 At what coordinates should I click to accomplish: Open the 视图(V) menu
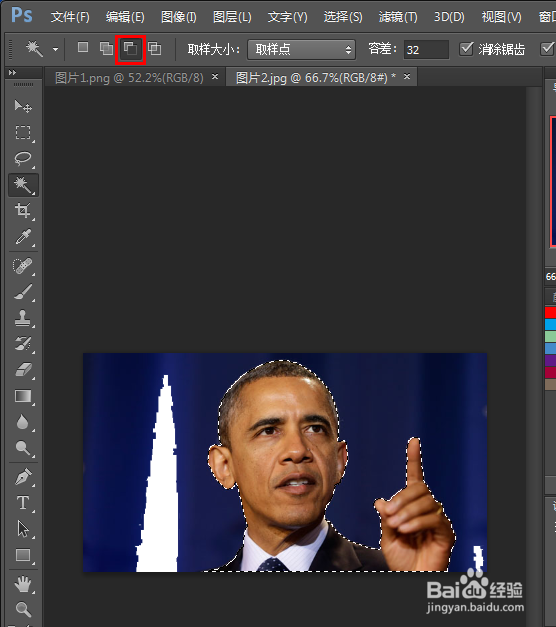501,17
